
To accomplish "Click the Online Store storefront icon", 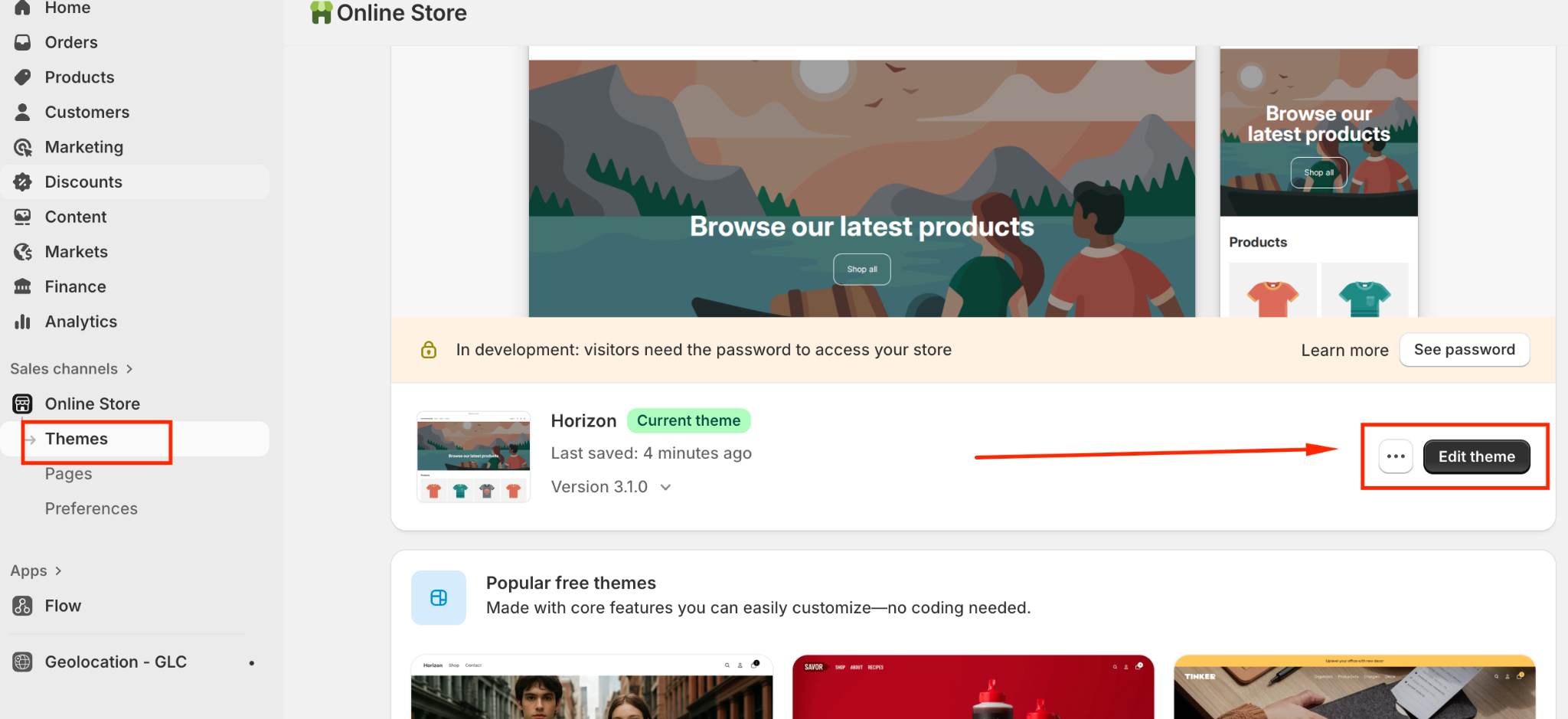I will 22,404.
